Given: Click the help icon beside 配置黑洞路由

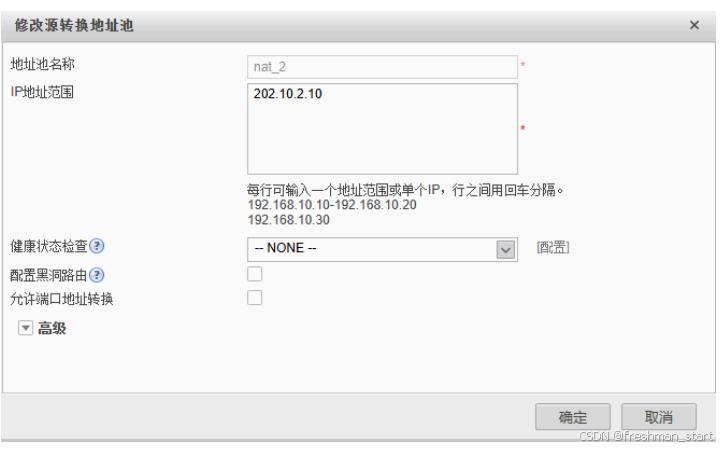Looking at the screenshot, I should tap(96, 275).
